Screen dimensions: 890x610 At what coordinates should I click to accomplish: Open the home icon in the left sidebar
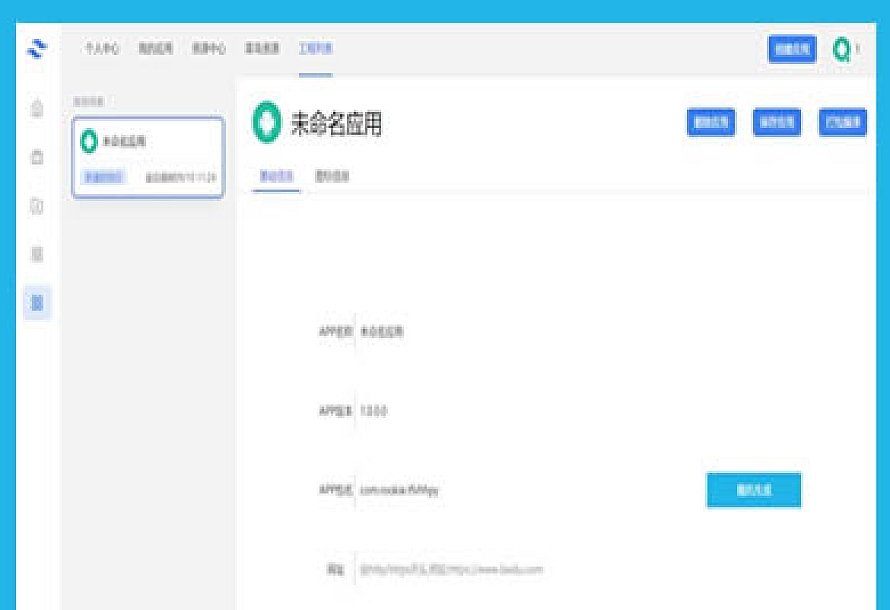tap(37, 108)
